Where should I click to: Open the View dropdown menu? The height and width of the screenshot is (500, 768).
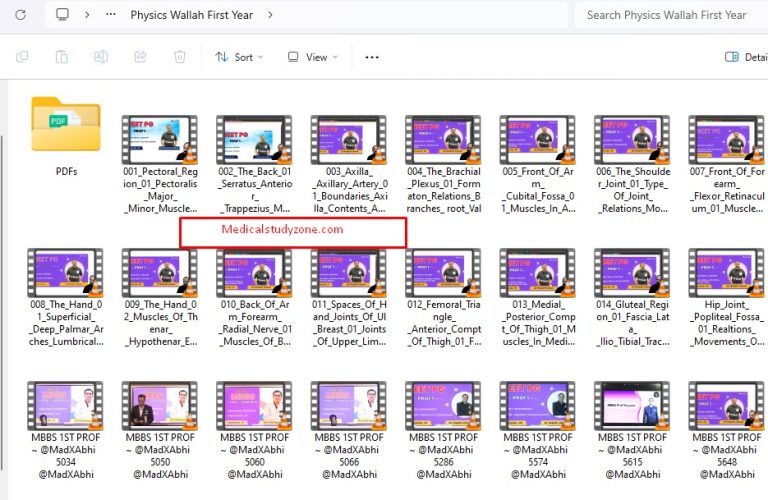coord(313,57)
